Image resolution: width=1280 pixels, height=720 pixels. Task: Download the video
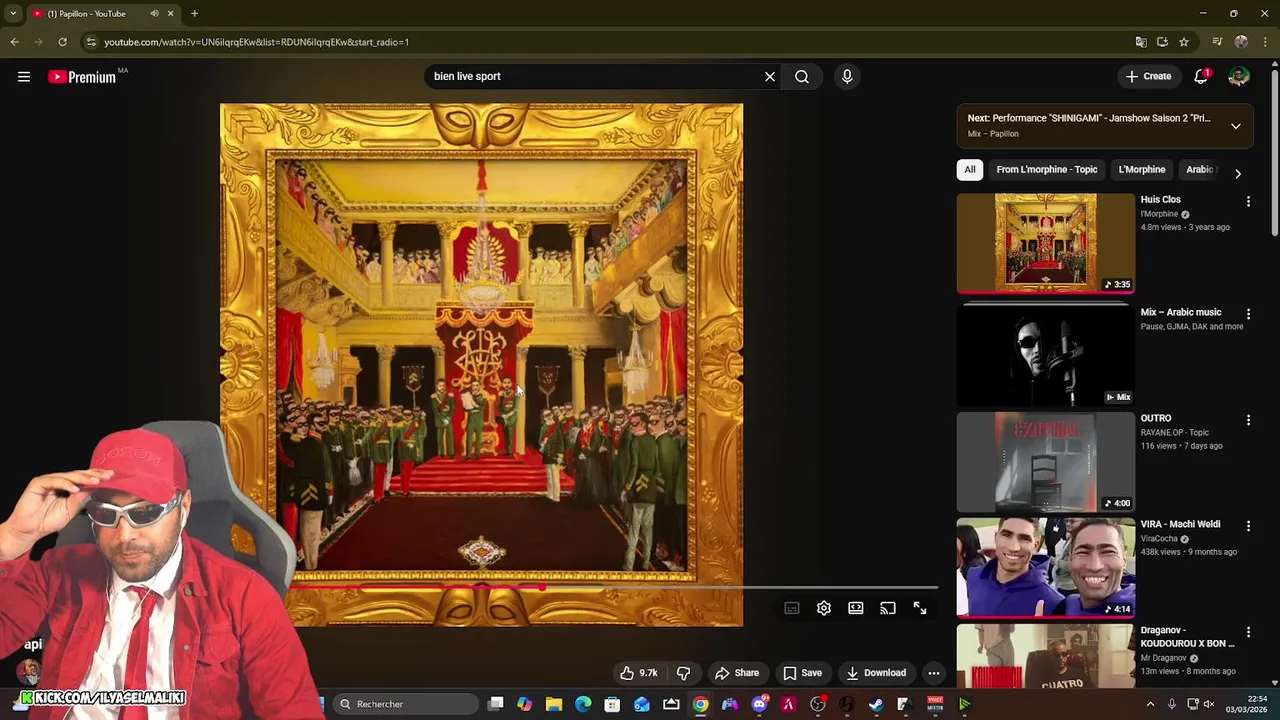click(876, 673)
